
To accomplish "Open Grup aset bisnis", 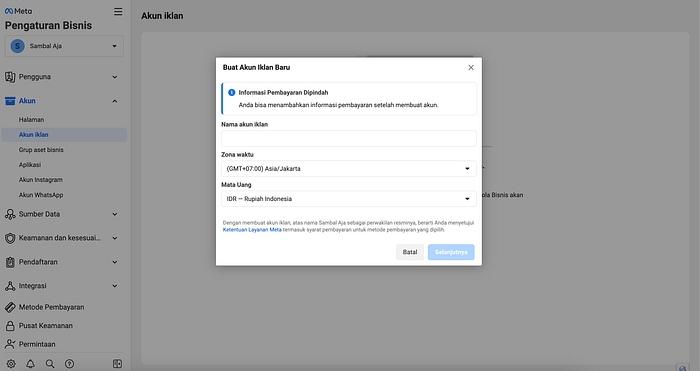I will pos(41,150).
